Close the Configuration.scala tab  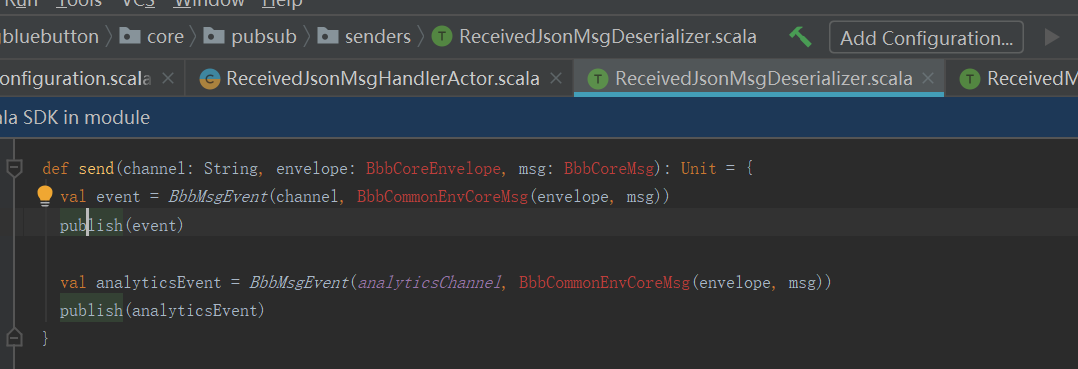[168, 78]
